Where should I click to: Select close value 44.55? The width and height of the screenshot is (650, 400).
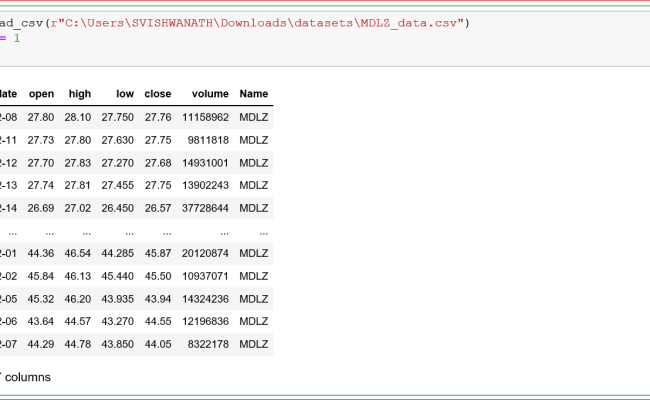click(x=158, y=321)
